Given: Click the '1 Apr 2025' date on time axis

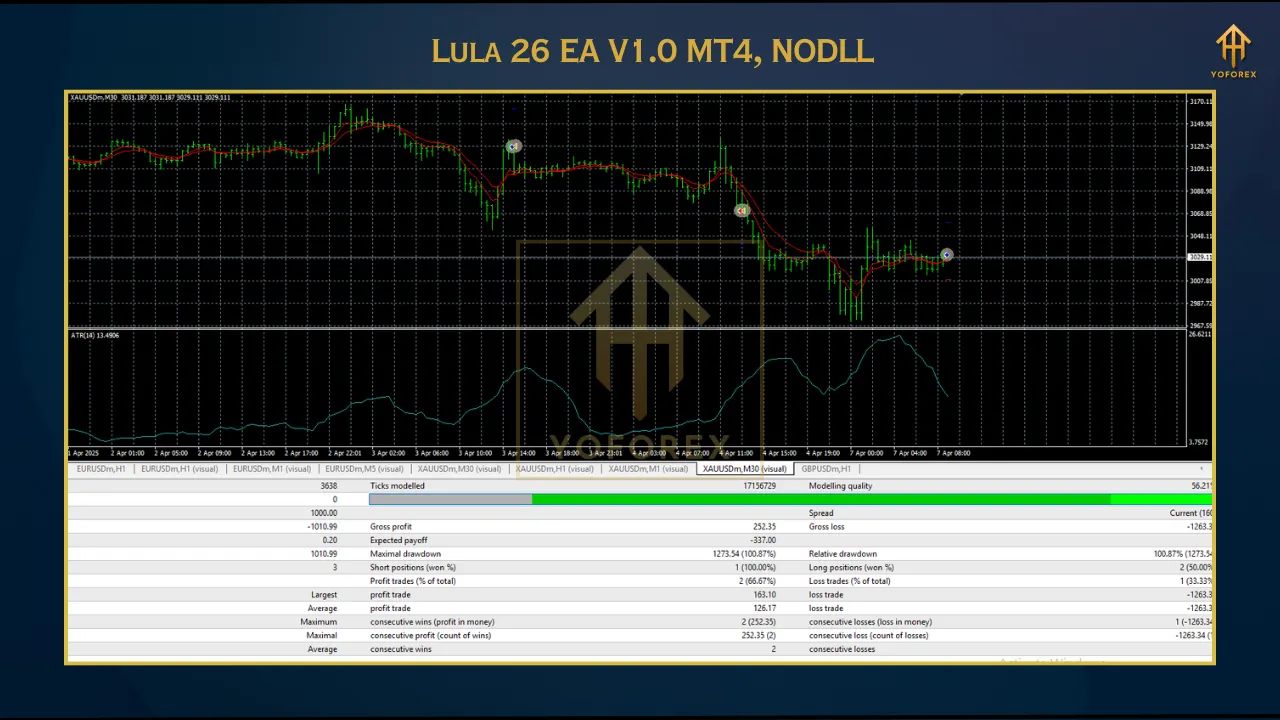Looking at the screenshot, I should click(84, 453).
